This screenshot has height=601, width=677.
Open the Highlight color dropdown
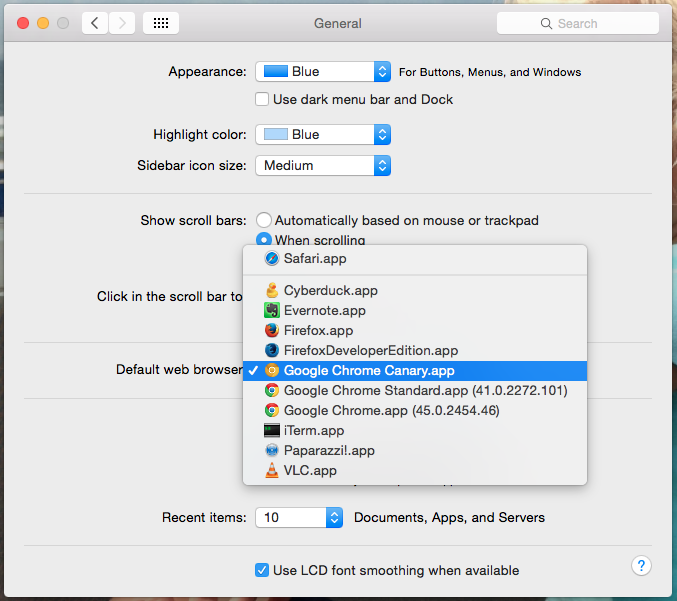pyautogui.click(x=323, y=134)
